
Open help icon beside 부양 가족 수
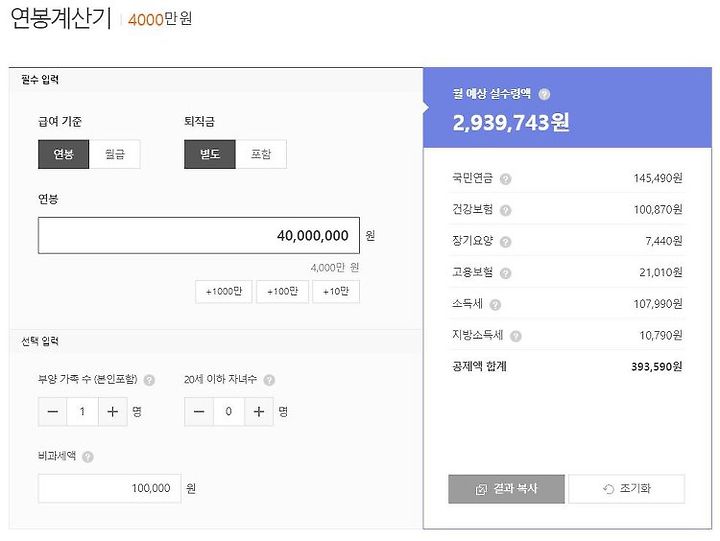149,380
